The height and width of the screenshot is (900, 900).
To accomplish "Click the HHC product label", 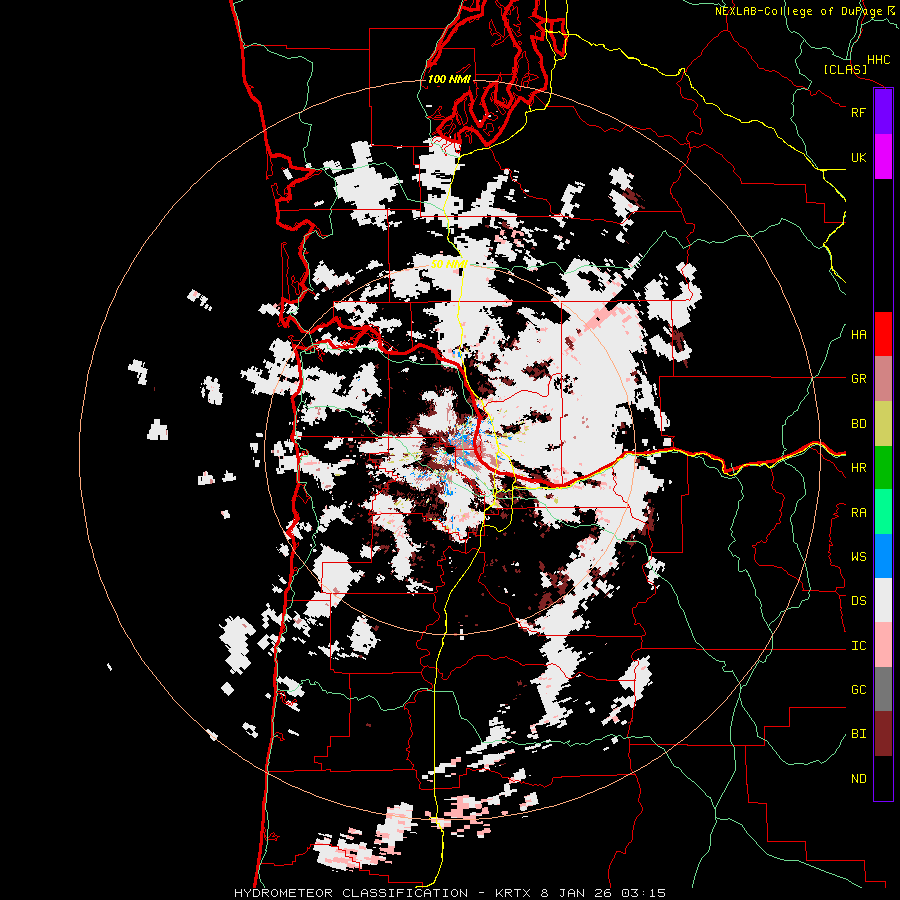I will tap(878, 60).
